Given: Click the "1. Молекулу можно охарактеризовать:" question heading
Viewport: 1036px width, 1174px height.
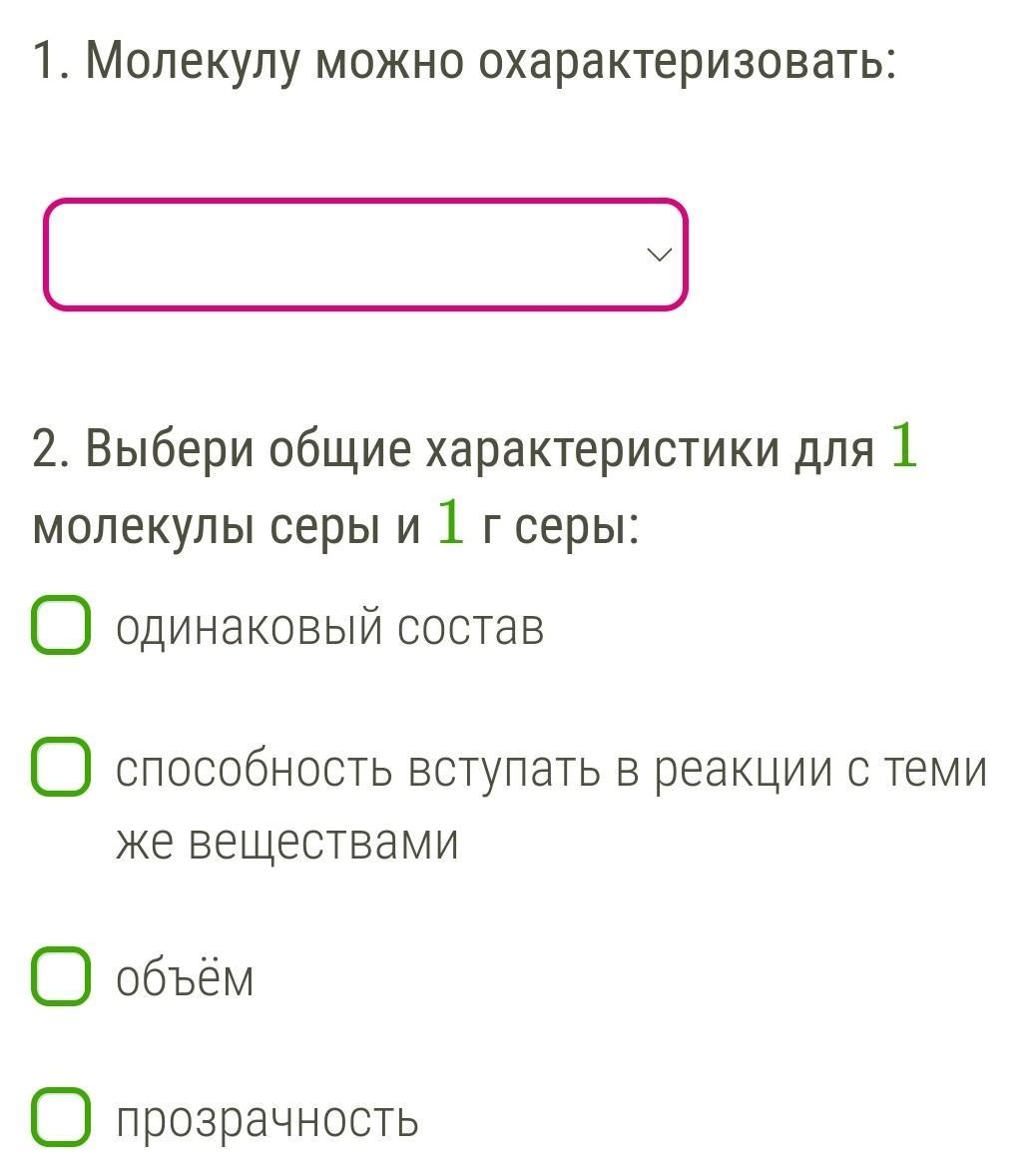Looking at the screenshot, I should [x=464, y=62].
